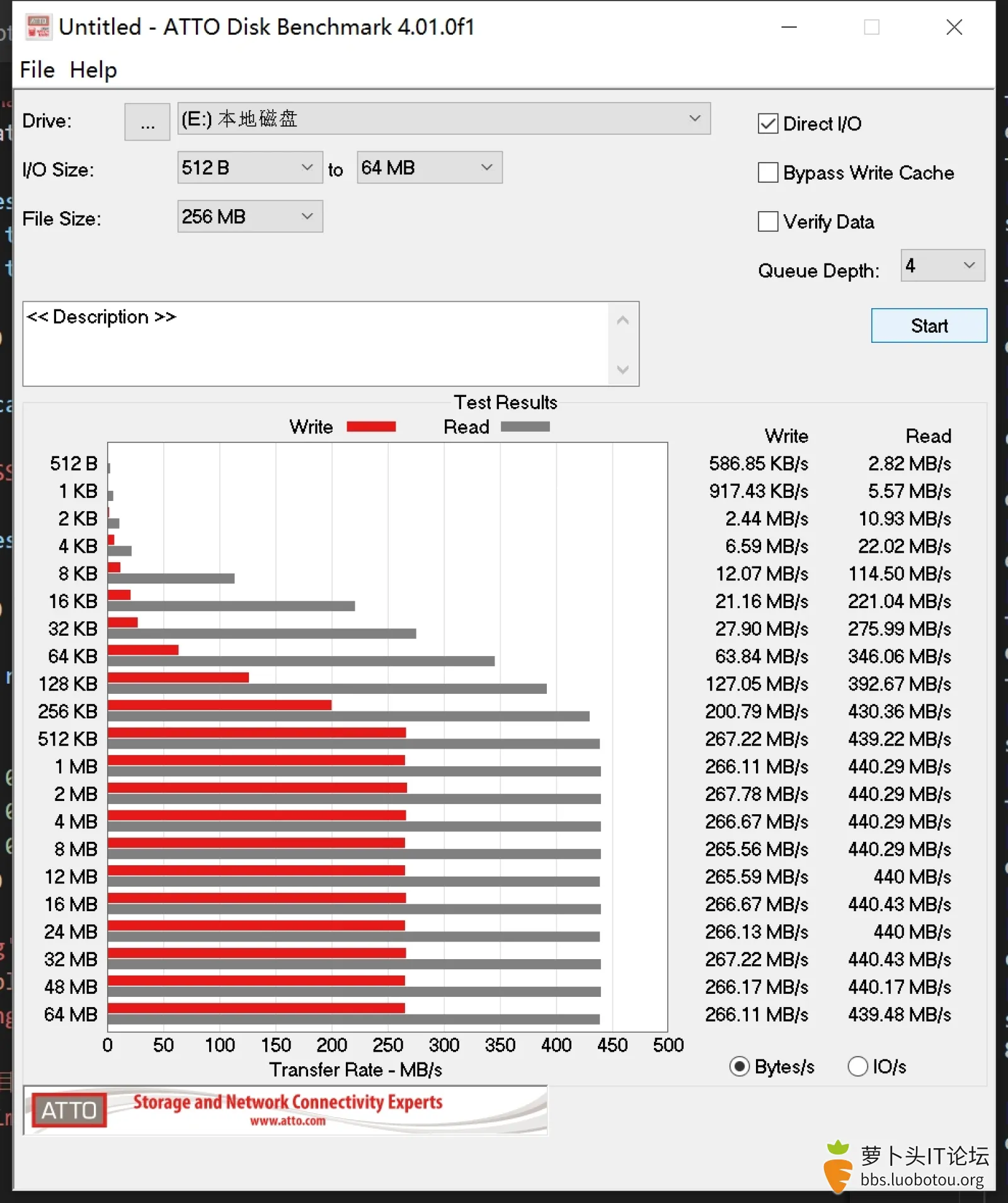1008x1203 pixels.
Task: Click the 256 KB write value 200.79 MB/s
Action: pyautogui.click(x=757, y=711)
